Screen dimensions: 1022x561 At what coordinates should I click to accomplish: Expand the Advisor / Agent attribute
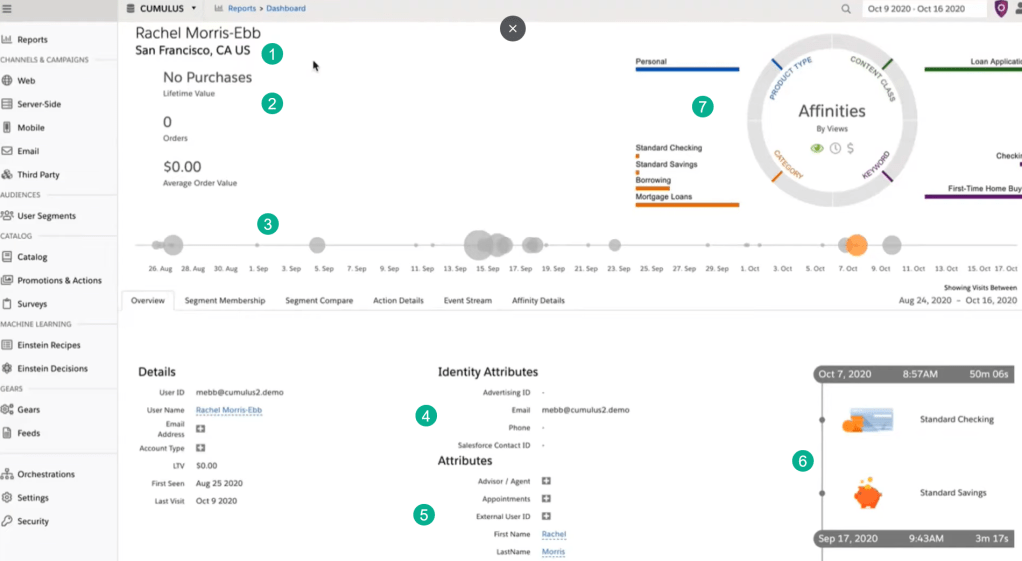[546, 481]
